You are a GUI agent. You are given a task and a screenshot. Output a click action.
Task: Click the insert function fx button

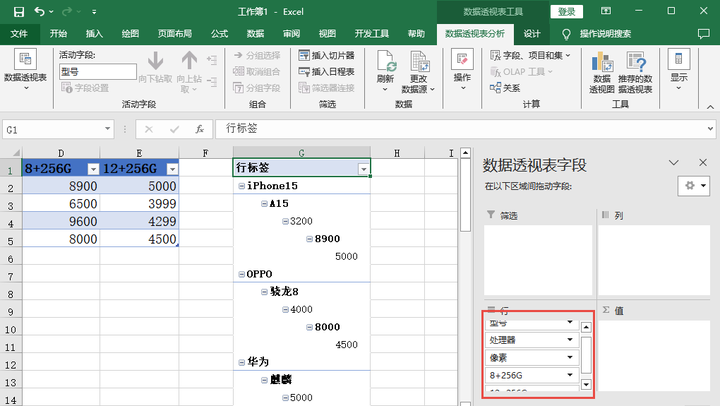click(199, 130)
